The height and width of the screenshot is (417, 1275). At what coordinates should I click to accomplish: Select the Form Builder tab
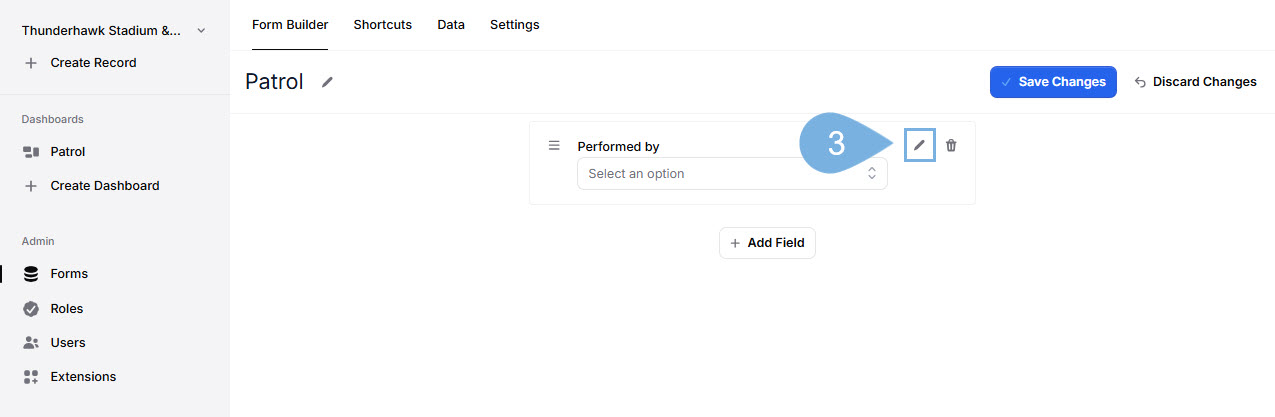tap(290, 25)
